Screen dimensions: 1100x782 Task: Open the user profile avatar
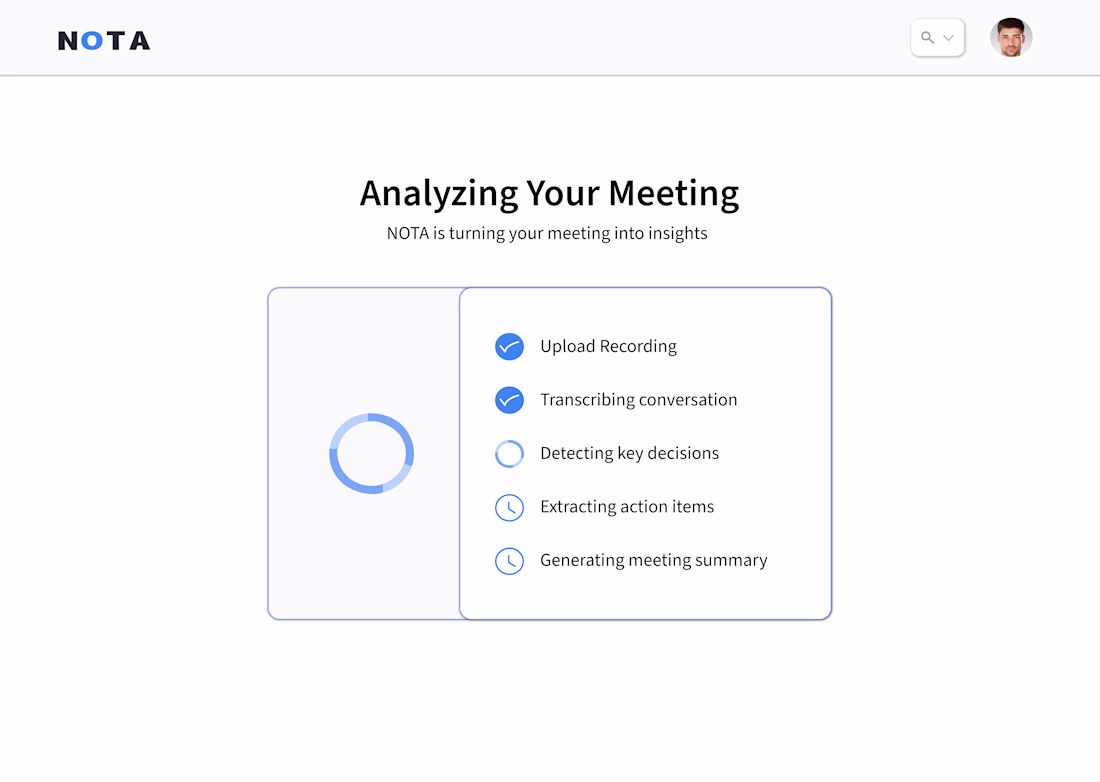1011,37
